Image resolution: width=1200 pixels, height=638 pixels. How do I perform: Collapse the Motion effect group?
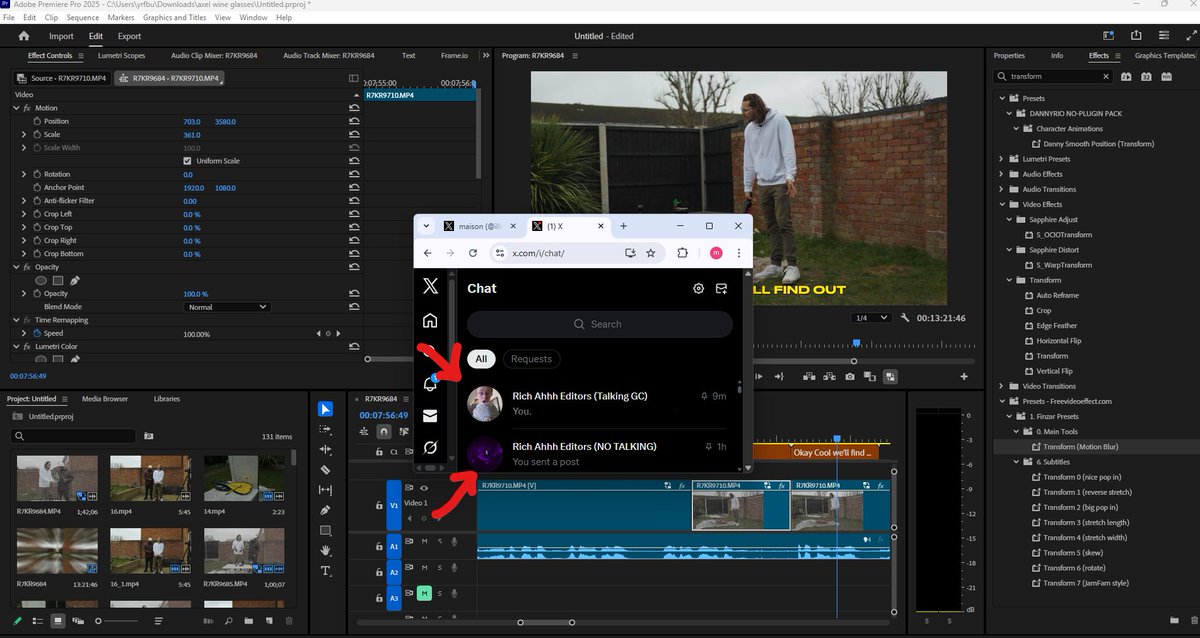[16, 108]
